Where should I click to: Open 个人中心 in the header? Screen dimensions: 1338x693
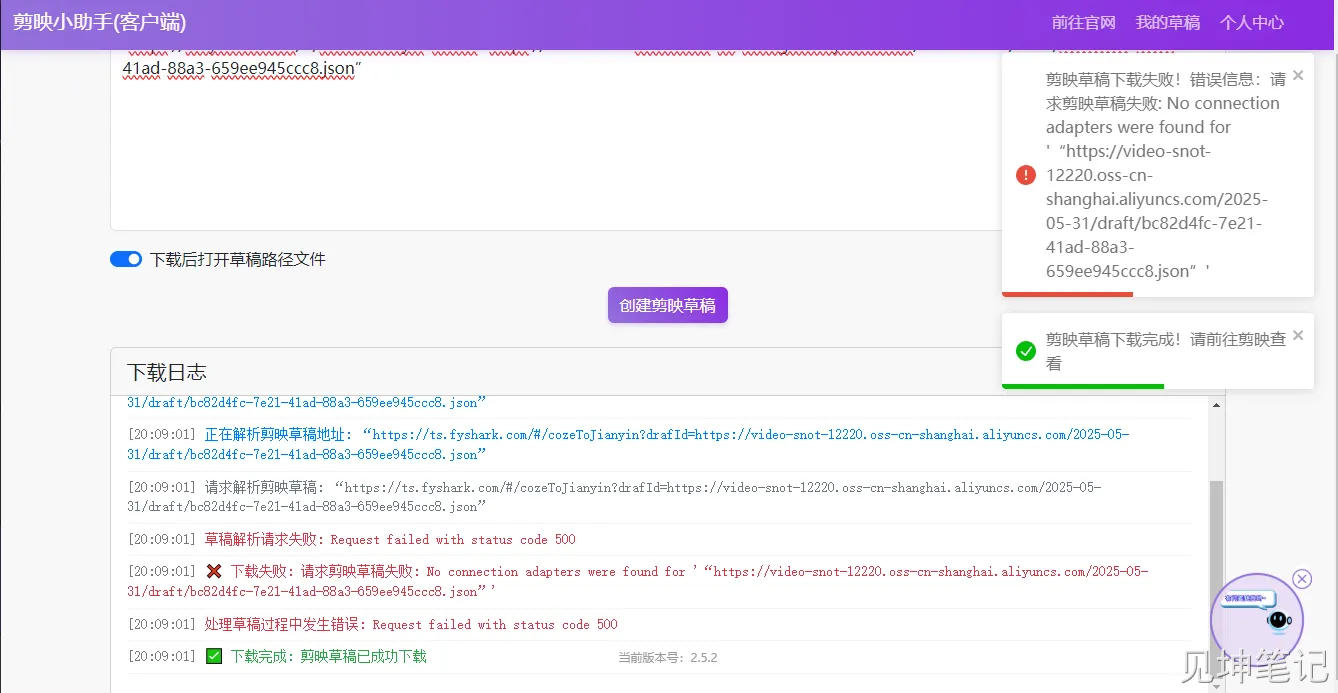coord(1251,23)
